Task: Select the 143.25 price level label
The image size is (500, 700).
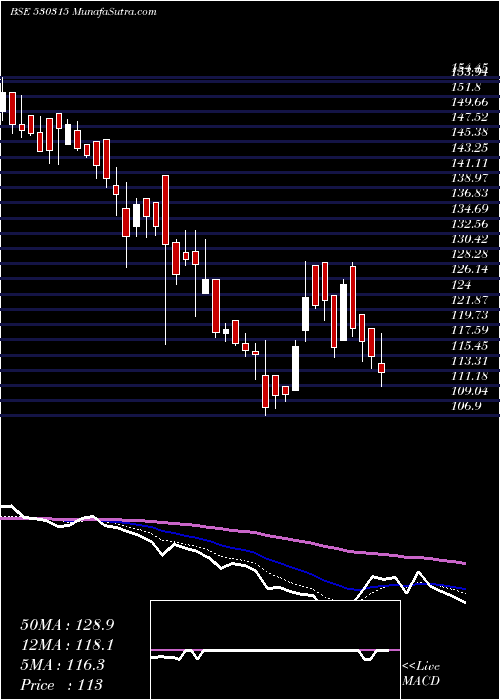Action: [x=469, y=148]
